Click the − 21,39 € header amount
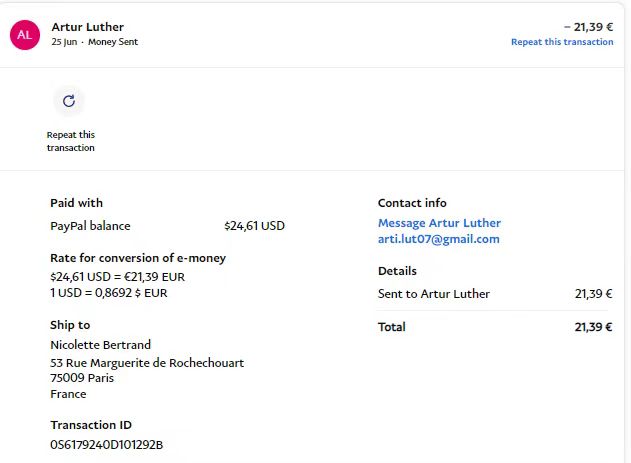The width and height of the screenshot is (631, 463). click(x=588, y=26)
